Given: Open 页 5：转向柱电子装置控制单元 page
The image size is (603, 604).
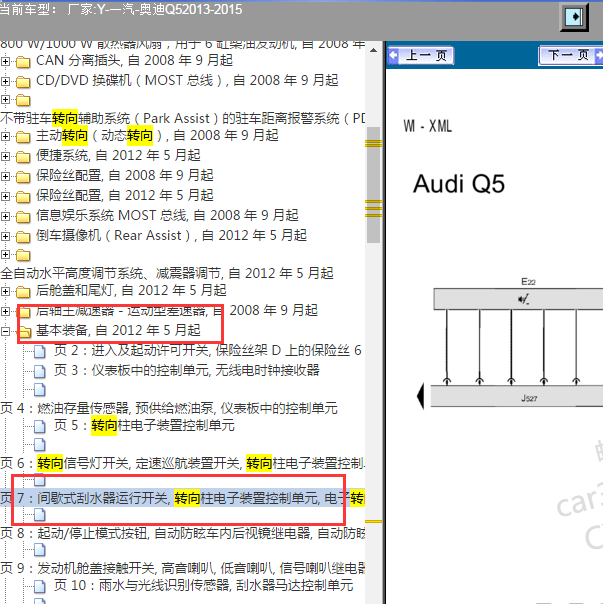Looking at the screenshot, I should tap(144, 426).
